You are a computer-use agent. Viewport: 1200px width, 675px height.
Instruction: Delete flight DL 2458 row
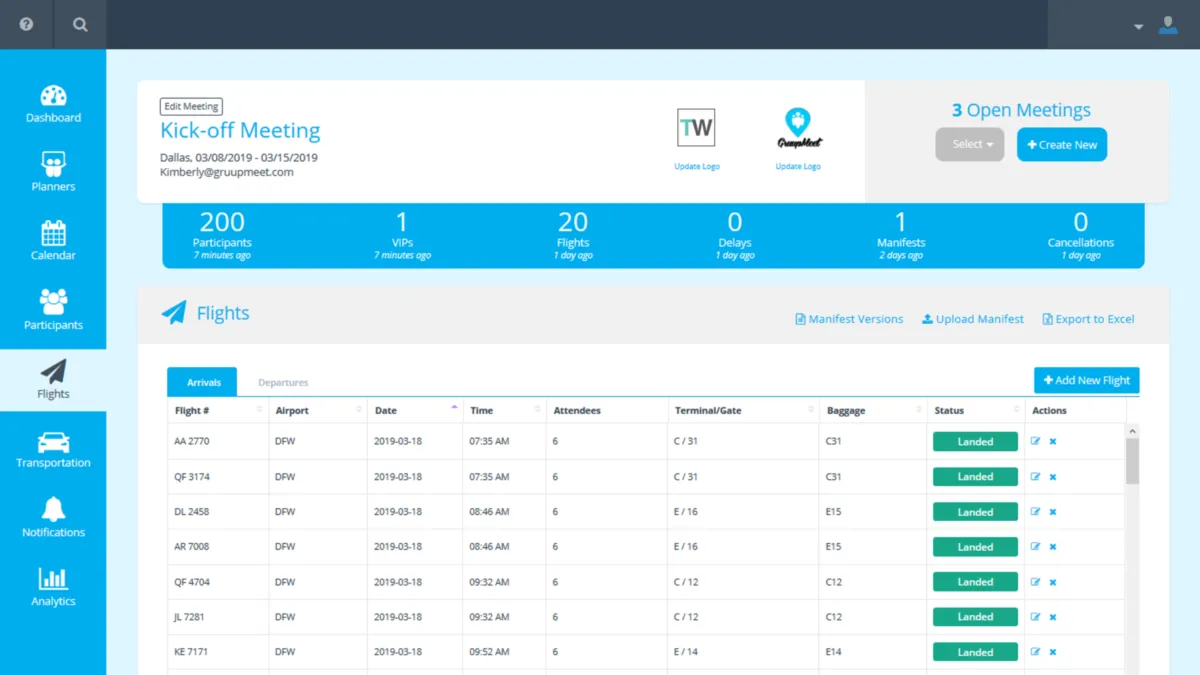(x=1053, y=512)
